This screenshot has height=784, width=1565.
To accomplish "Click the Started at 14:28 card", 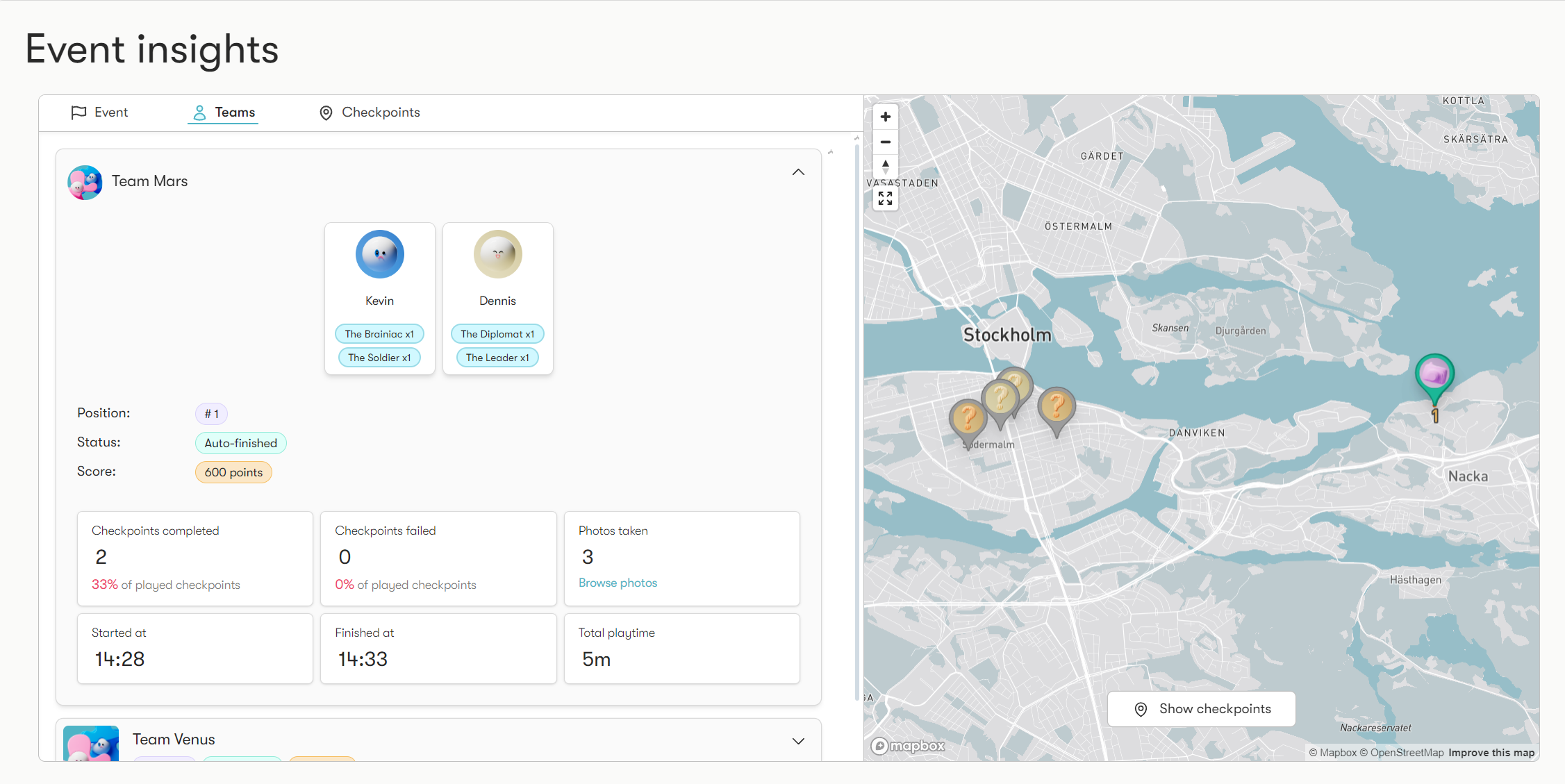I will coord(195,648).
